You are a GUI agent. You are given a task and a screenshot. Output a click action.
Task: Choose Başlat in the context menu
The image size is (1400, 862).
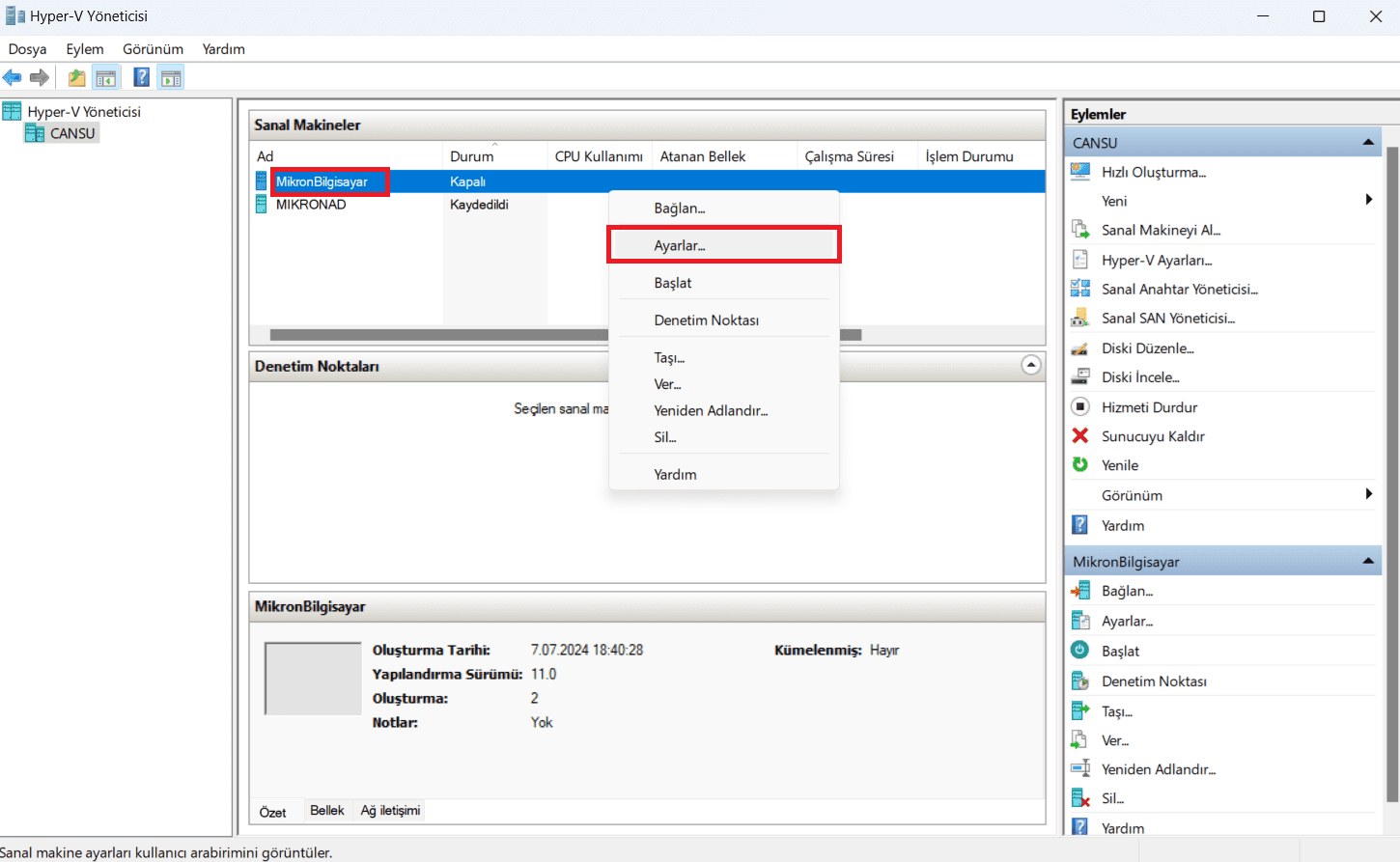[x=724, y=283]
